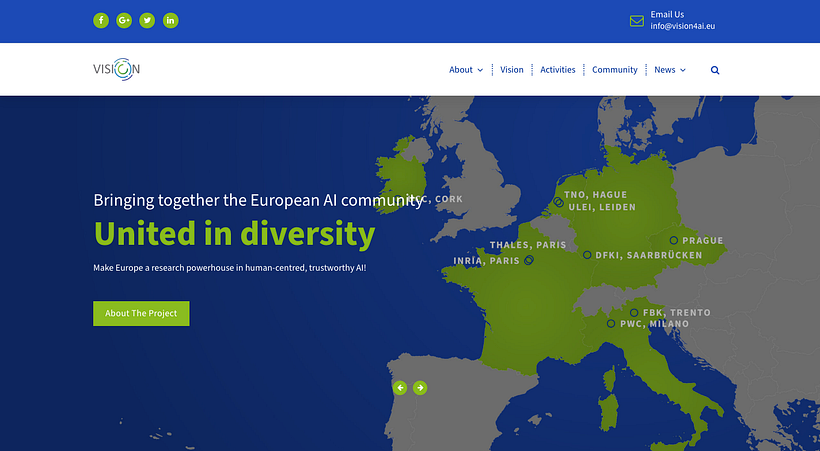The image size is (820, 451).
Task: Open the News menu item
Action: pyautogui.click(x=665, y=70)
